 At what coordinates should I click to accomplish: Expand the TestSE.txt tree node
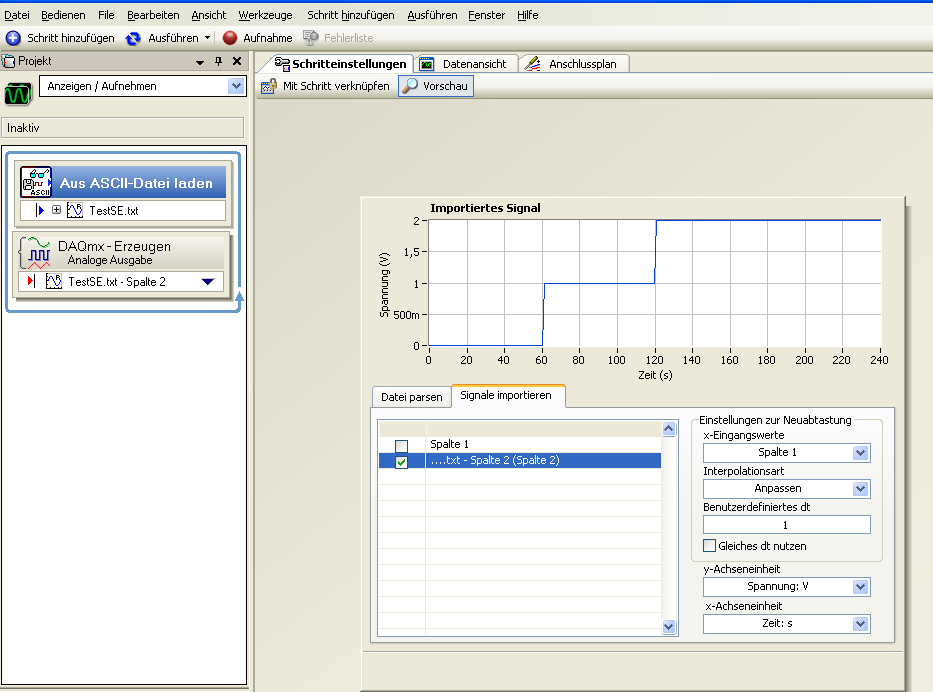point(57,211)
